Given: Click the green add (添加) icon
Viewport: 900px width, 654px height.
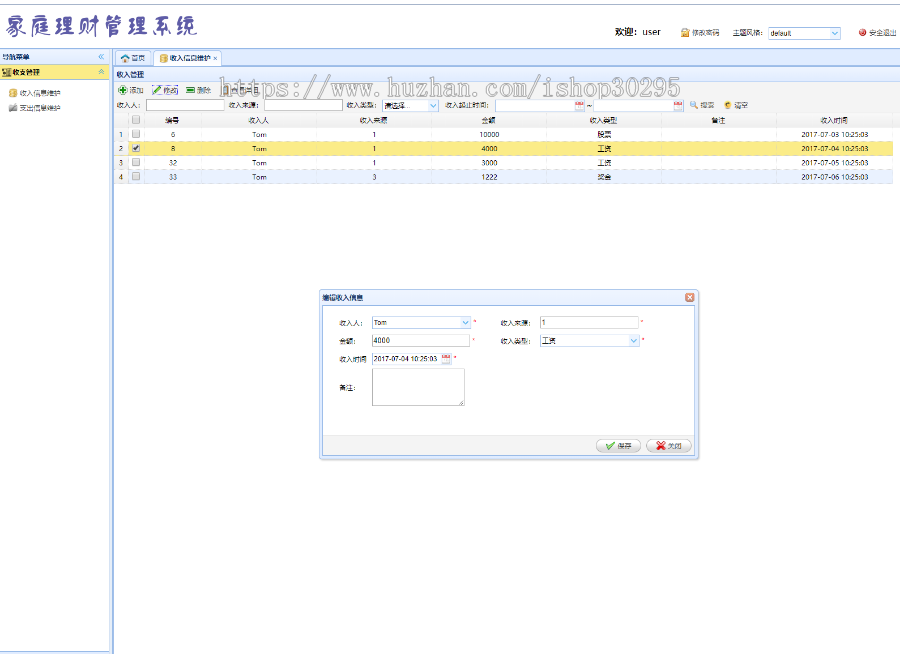Looking at the screenshot, I should point(123,90).
